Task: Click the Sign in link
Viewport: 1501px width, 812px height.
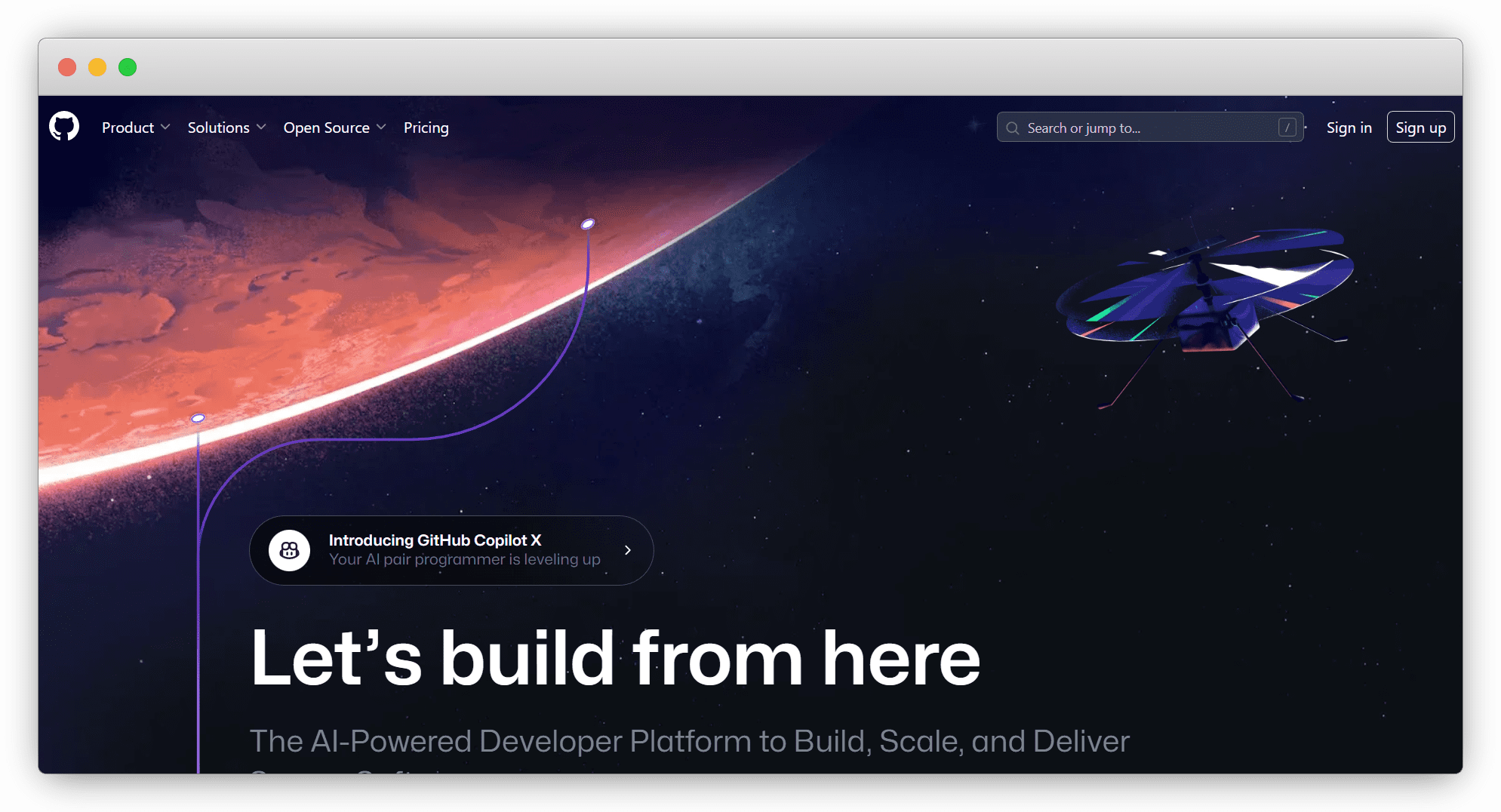Action: pos(1349,128)
